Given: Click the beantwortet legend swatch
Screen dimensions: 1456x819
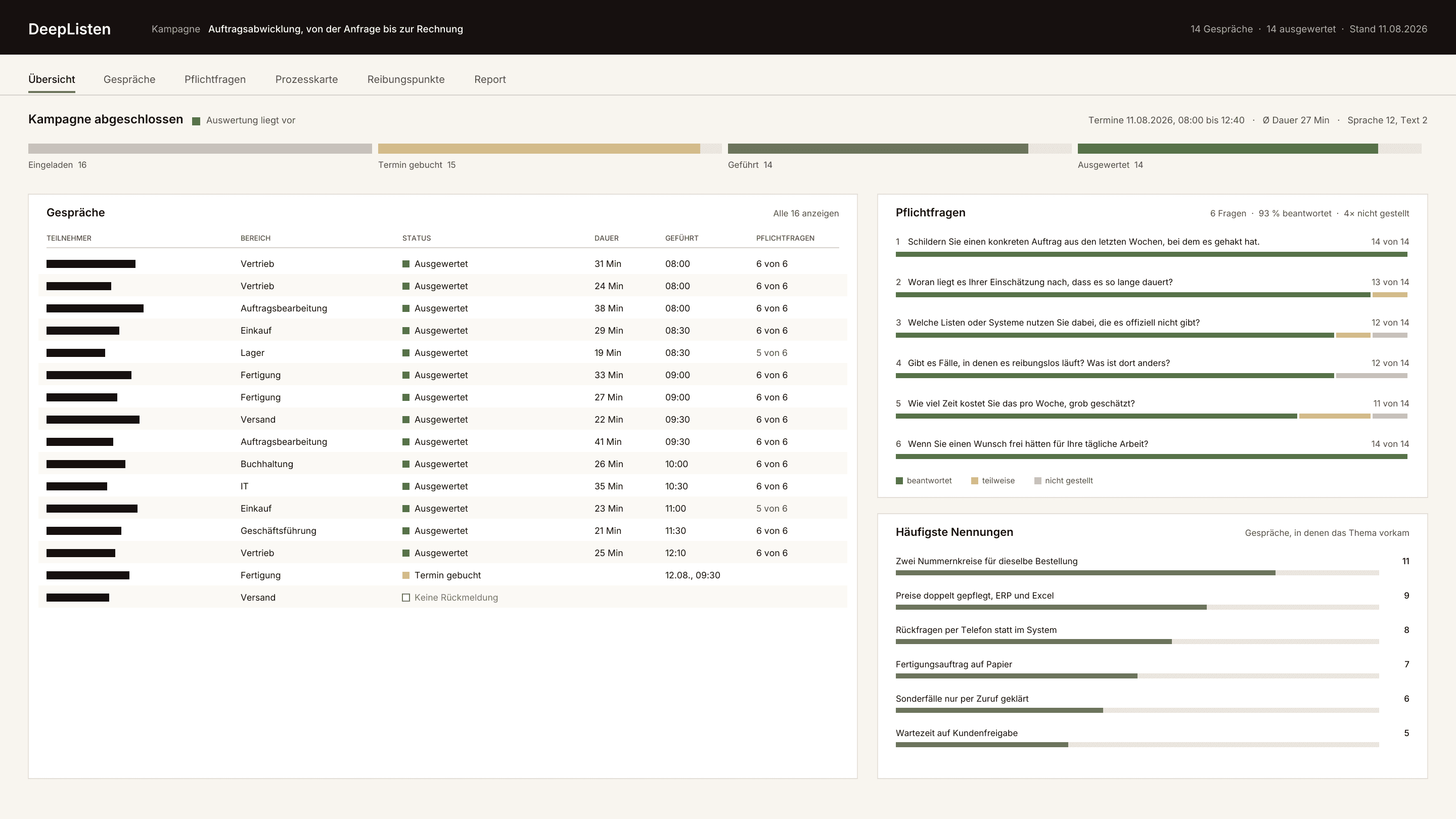Looking at the screenshot, I should tap(899, 481).
